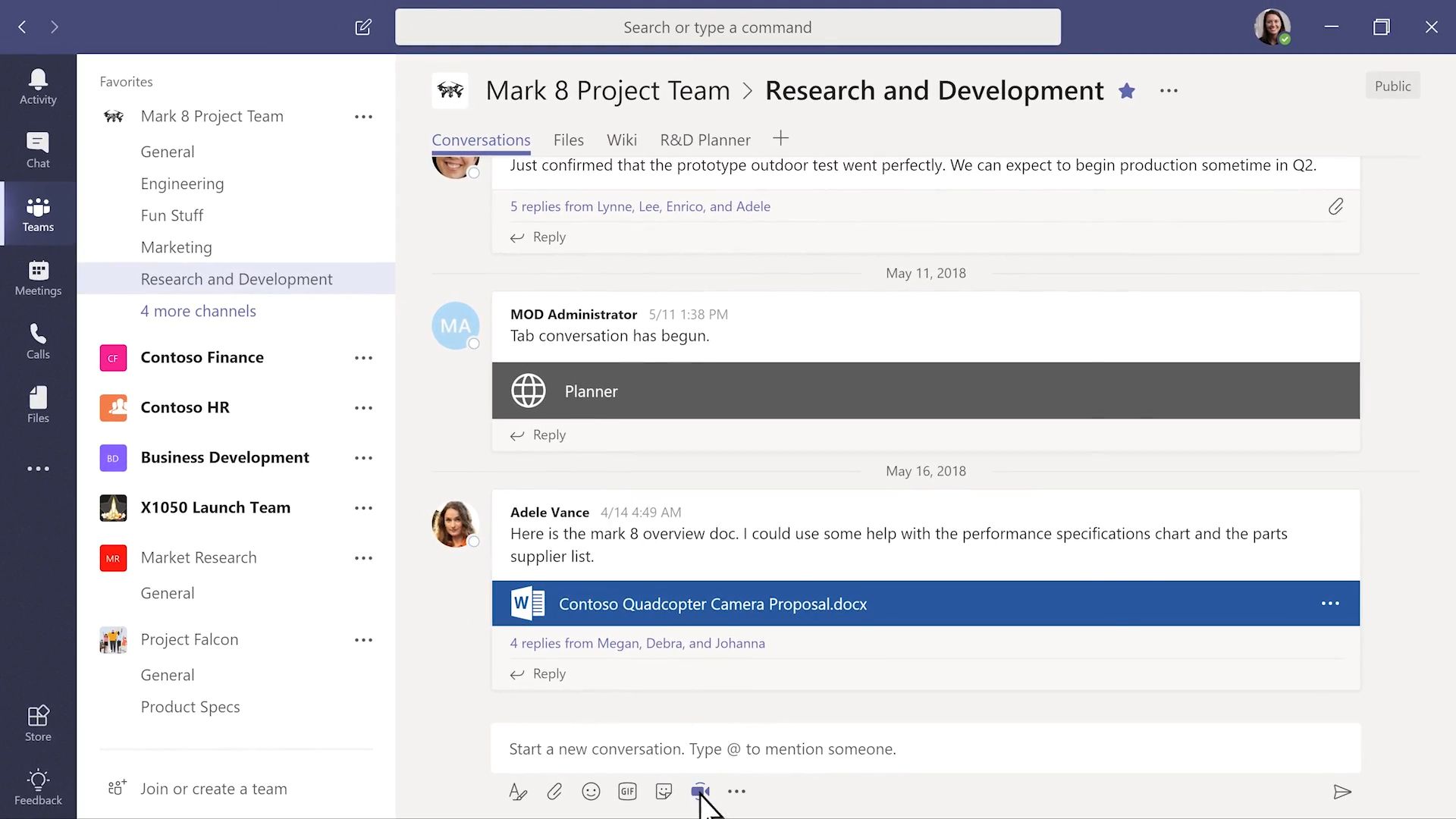Screen dimensions: 1456x819
Task: Open more options for Contoso Finance
Action: coord(364,357)
